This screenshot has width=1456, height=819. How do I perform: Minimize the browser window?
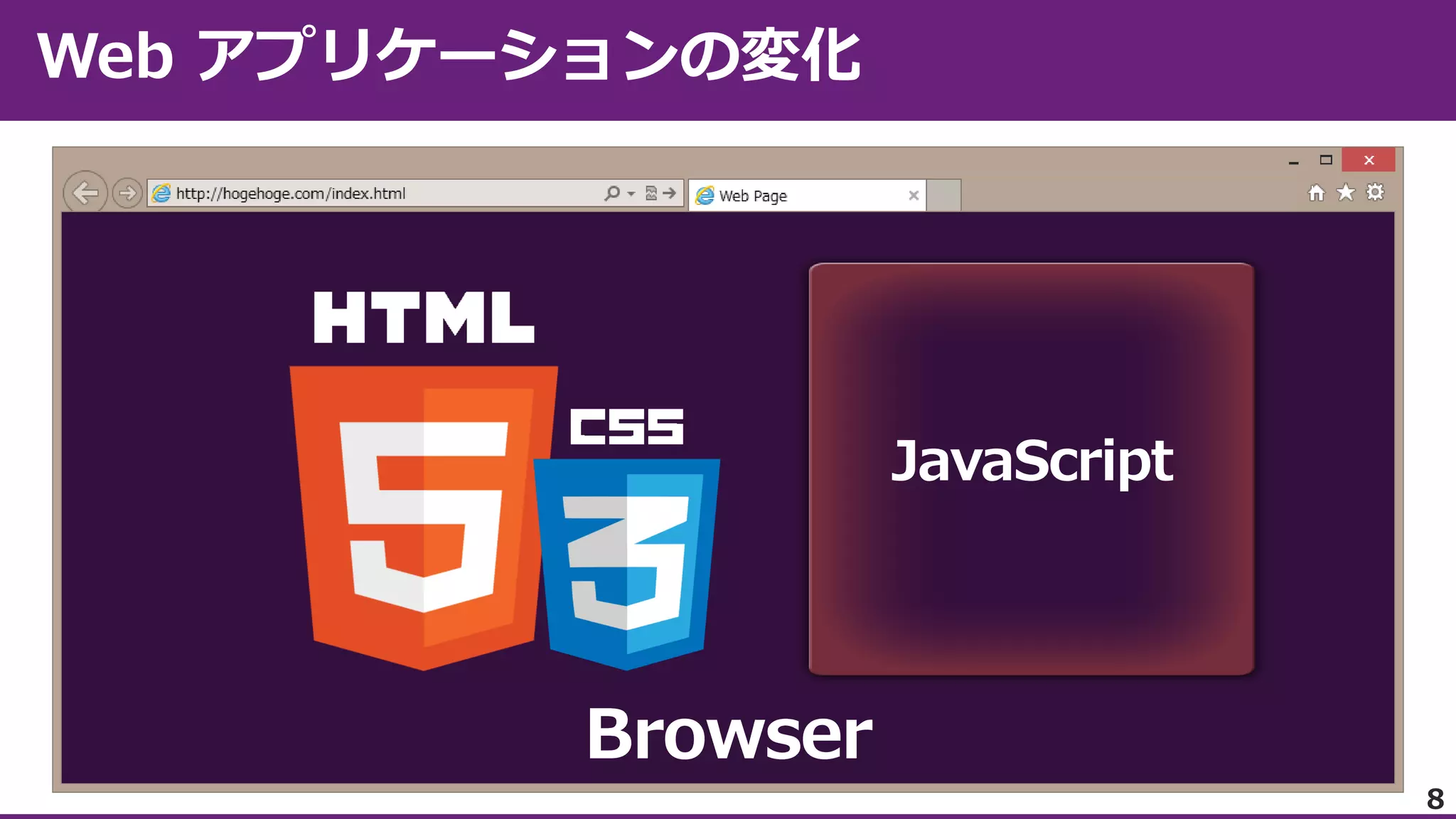click(x=1293, y=161)
